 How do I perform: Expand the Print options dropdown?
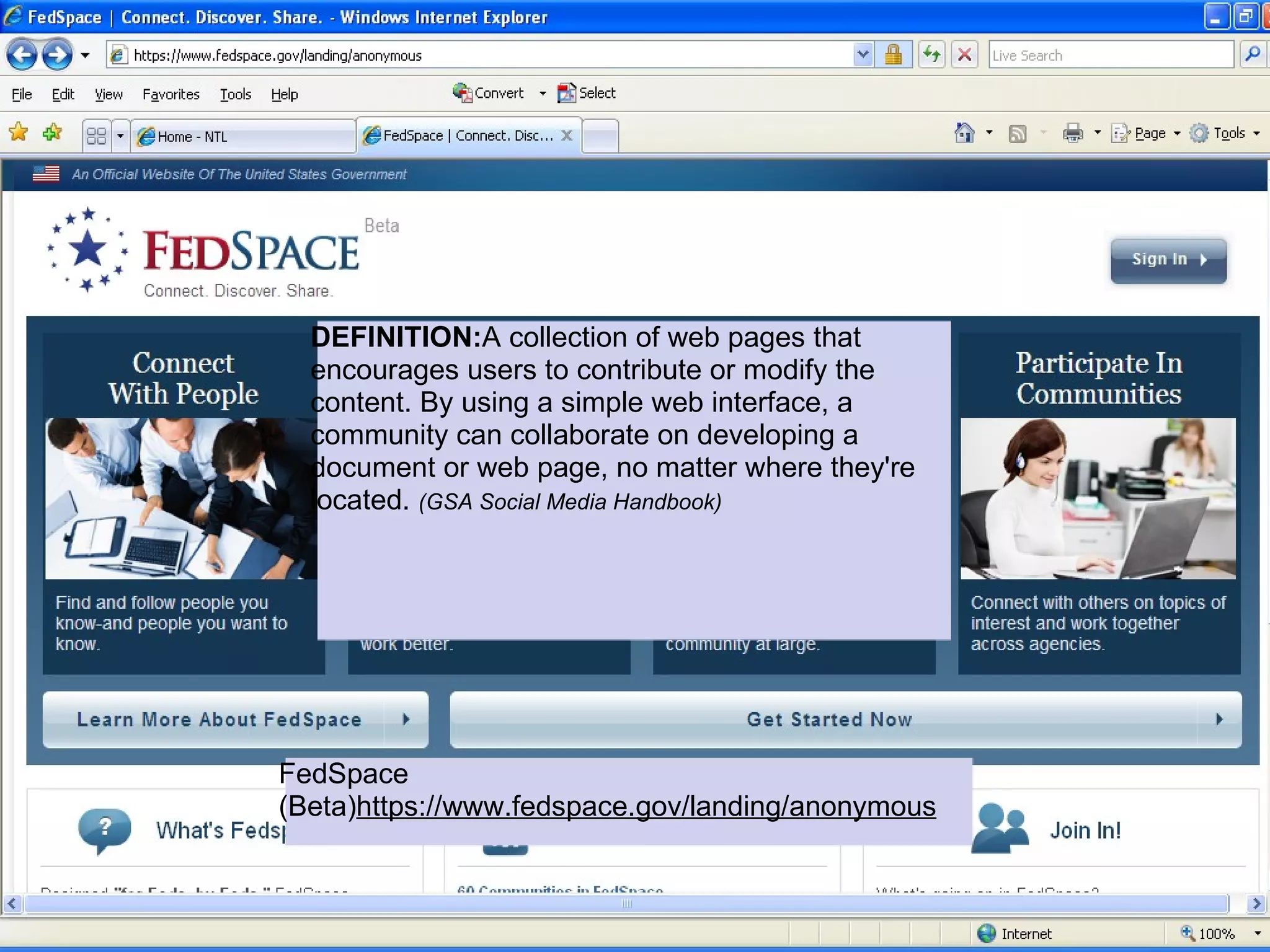coord(1097,133)
